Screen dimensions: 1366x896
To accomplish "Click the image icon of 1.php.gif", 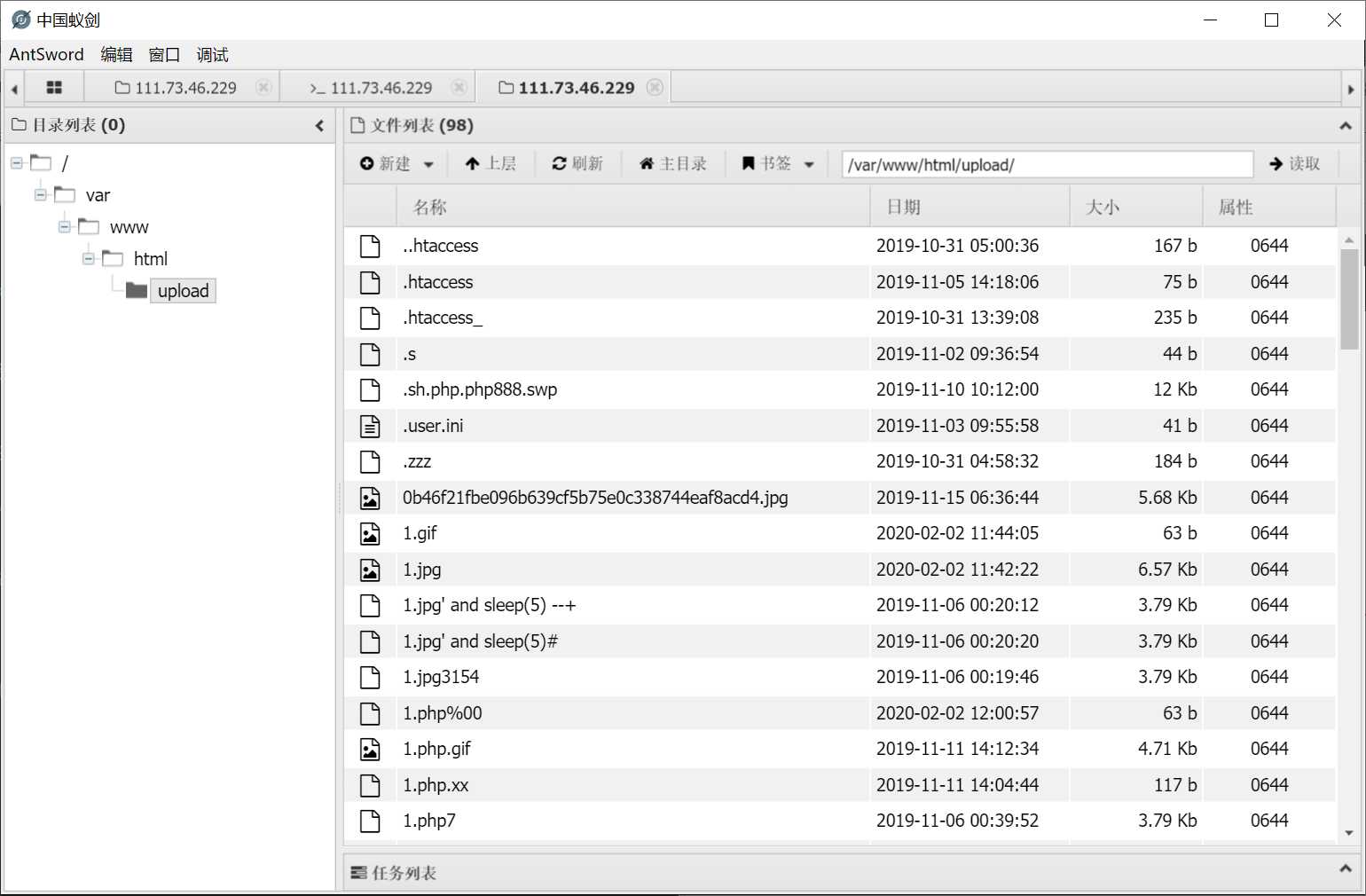I will click(370, 749).
